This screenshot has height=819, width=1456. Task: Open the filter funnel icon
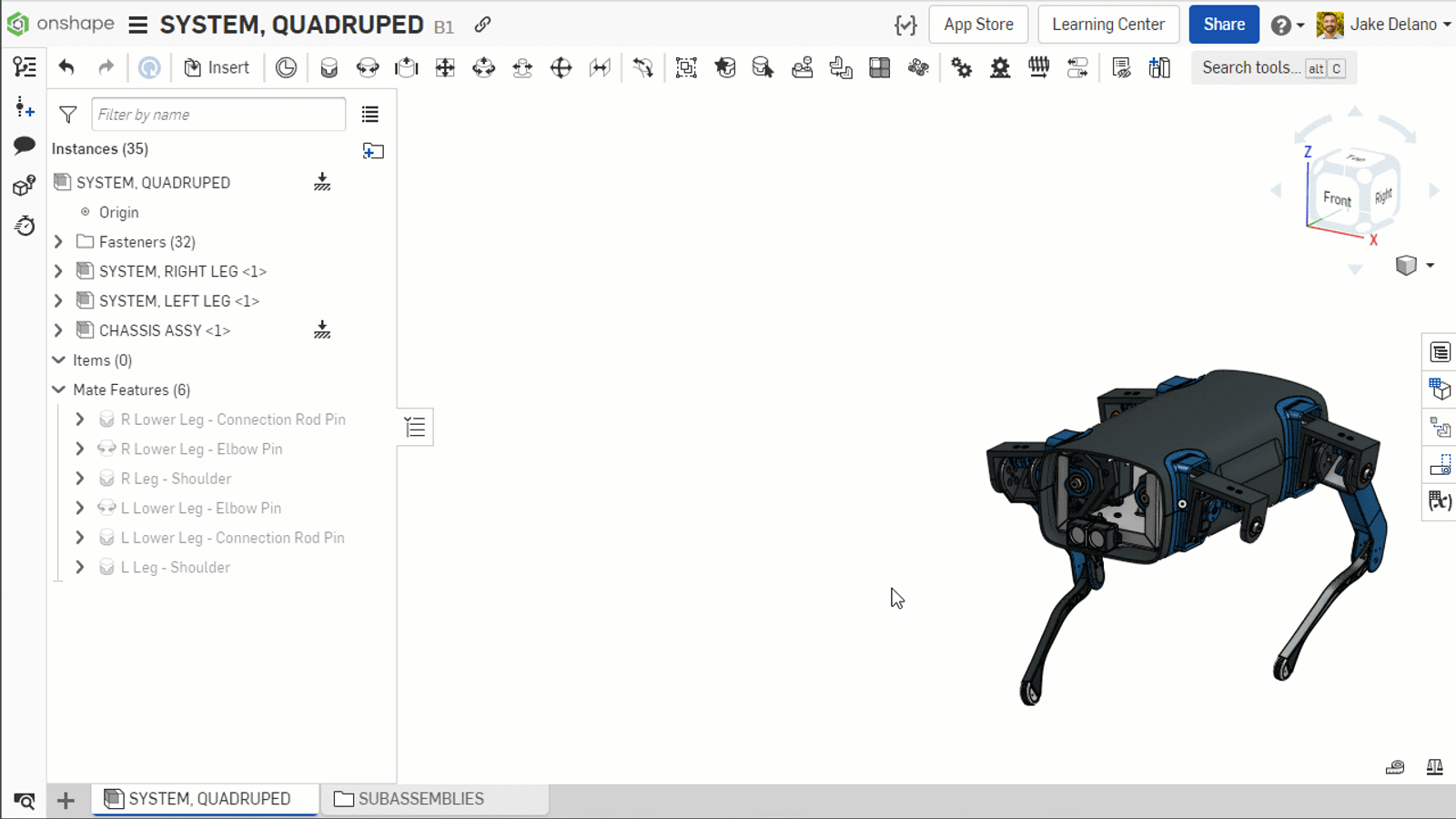tap(68, 115)
